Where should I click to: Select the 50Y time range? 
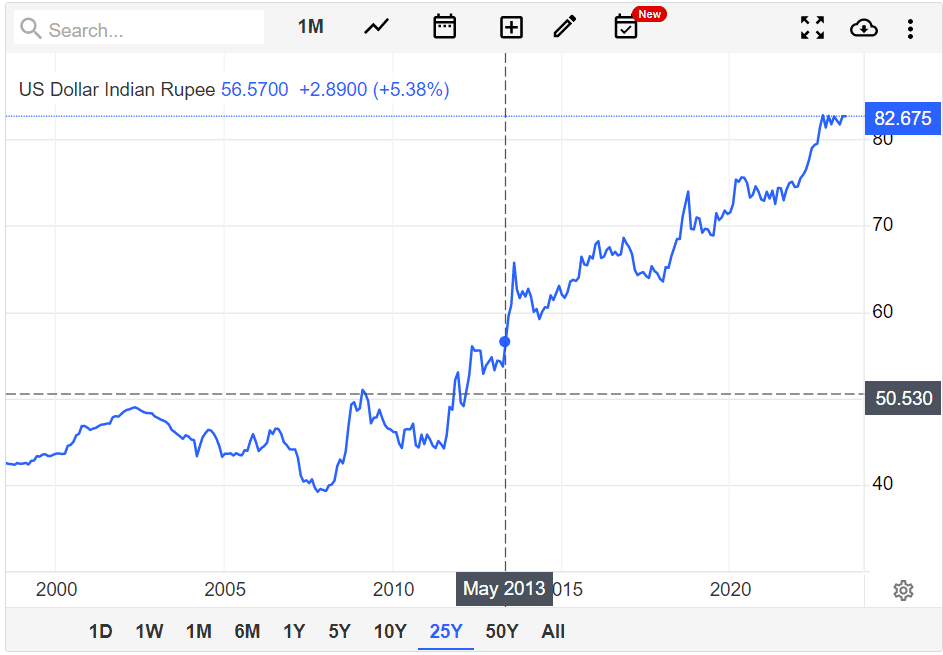502,631
